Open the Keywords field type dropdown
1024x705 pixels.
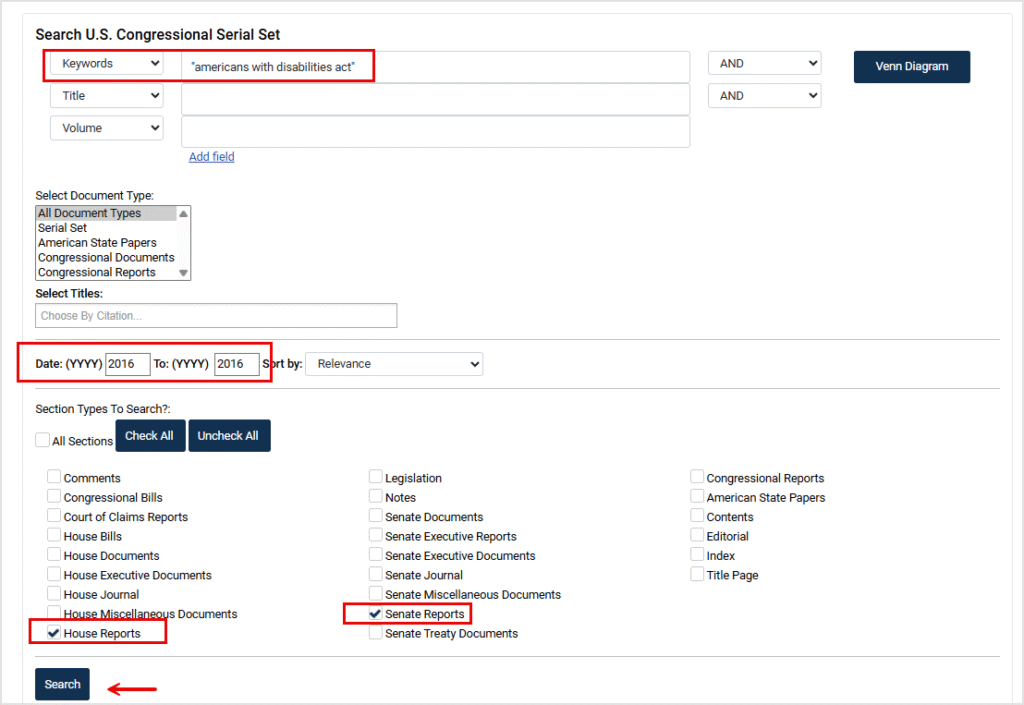pyautogui.click(x=107, y=64)
